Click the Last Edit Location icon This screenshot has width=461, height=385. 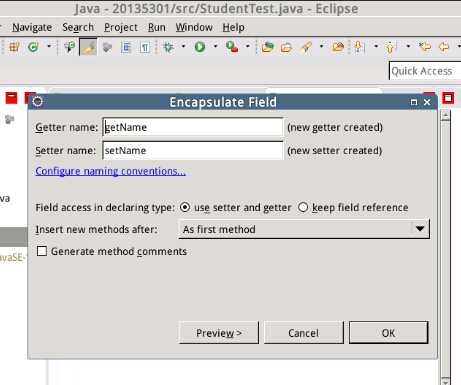click(425, 47)
